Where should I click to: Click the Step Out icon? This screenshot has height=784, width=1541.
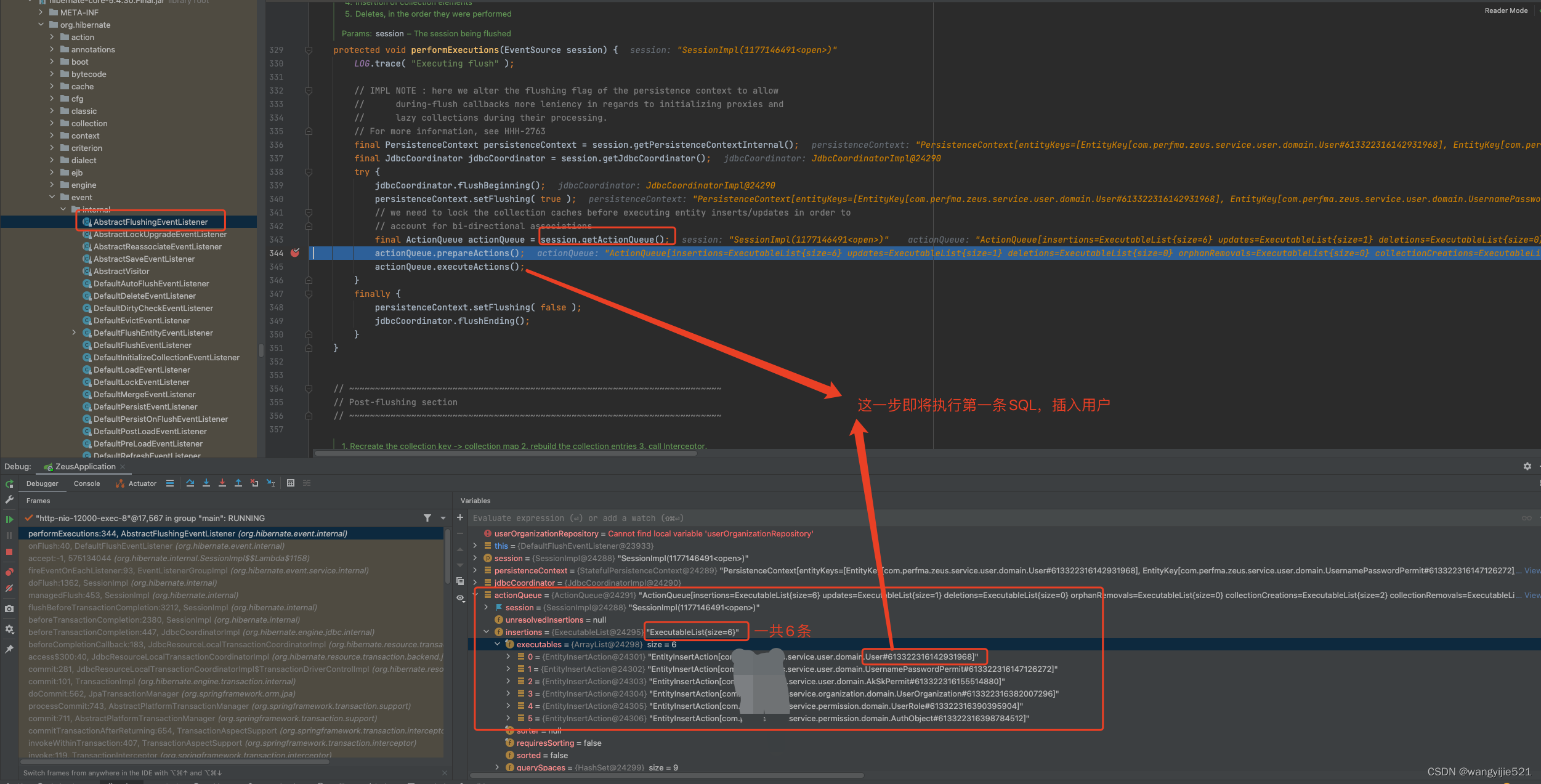click(238, 483)
